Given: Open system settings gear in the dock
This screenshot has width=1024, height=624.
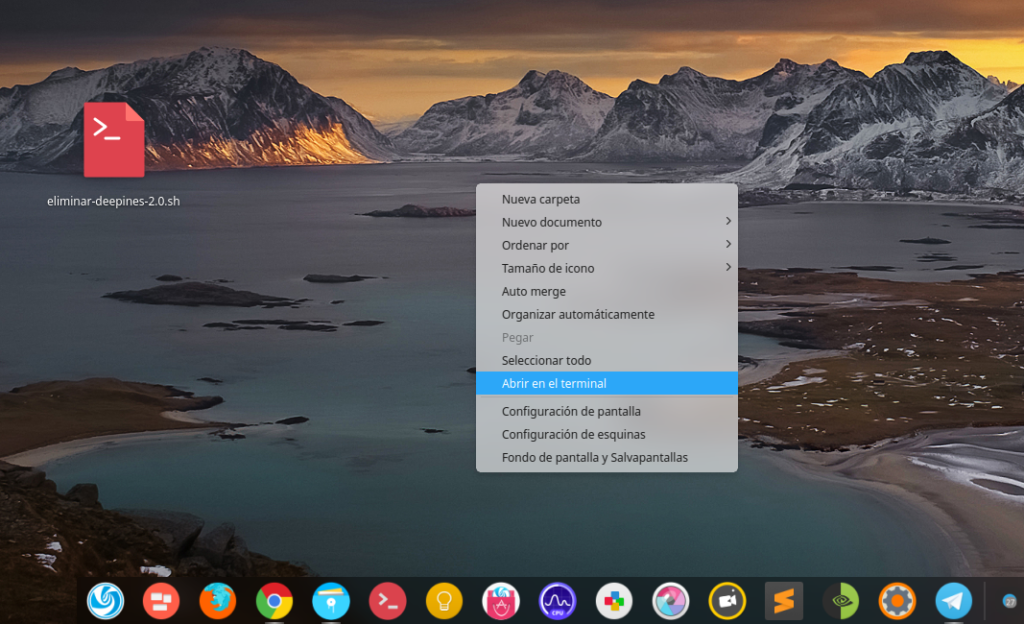Looking at the screenshot, I should coord(897,601).
